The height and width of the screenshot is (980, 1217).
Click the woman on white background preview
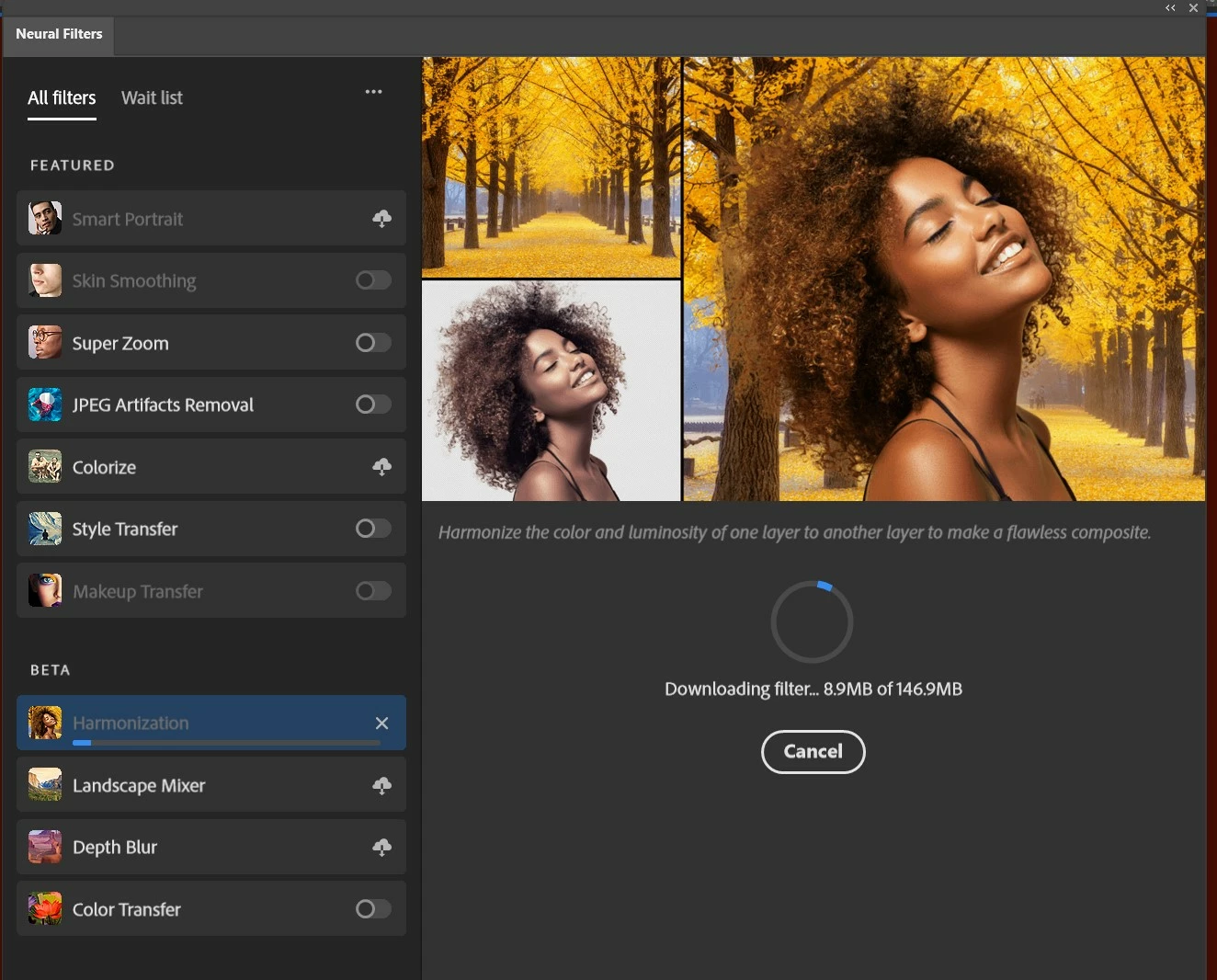(x=552, y=391)
